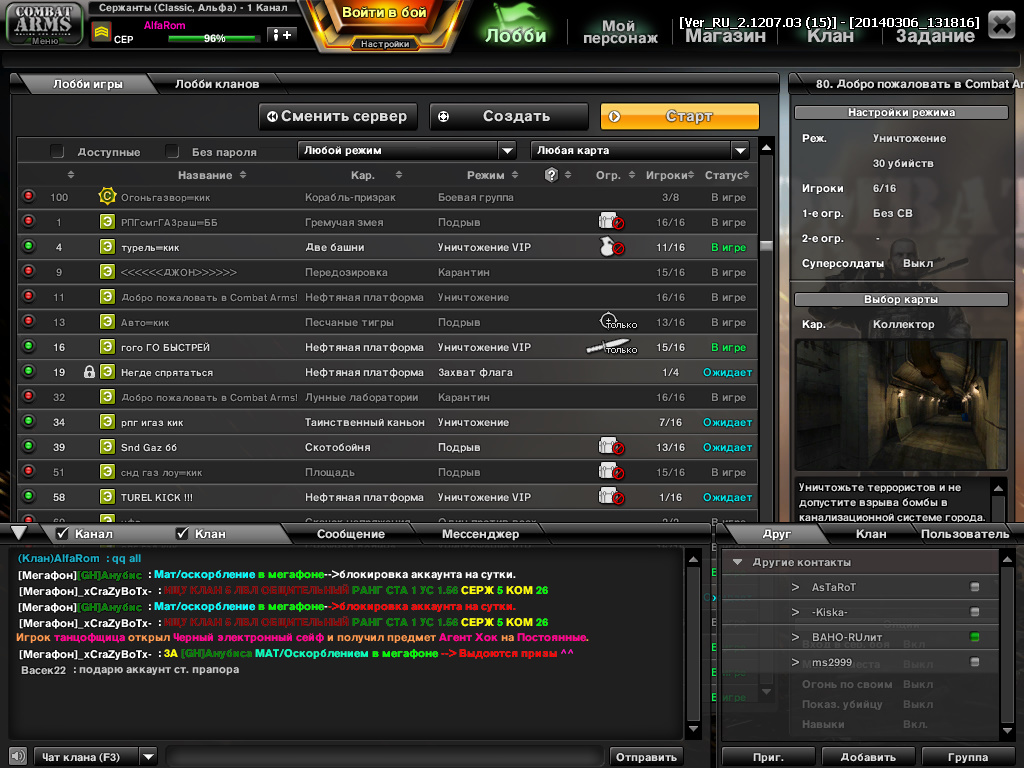The image size is (1024, 768).
Task: Open the Combat Arms menu logo
Action: click(x=43, y=24)
